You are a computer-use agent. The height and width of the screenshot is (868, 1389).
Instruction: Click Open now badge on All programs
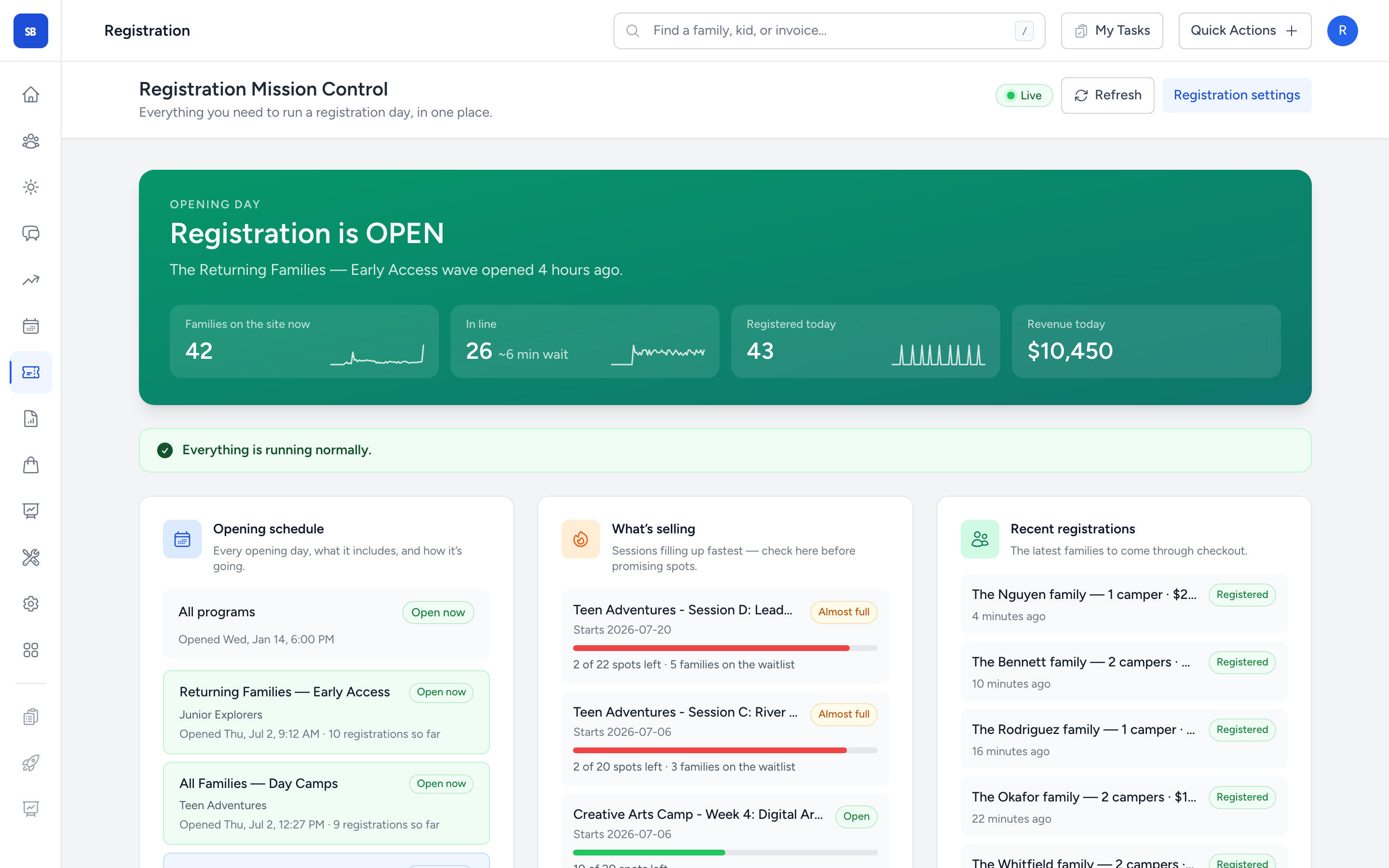click(438, 612)
